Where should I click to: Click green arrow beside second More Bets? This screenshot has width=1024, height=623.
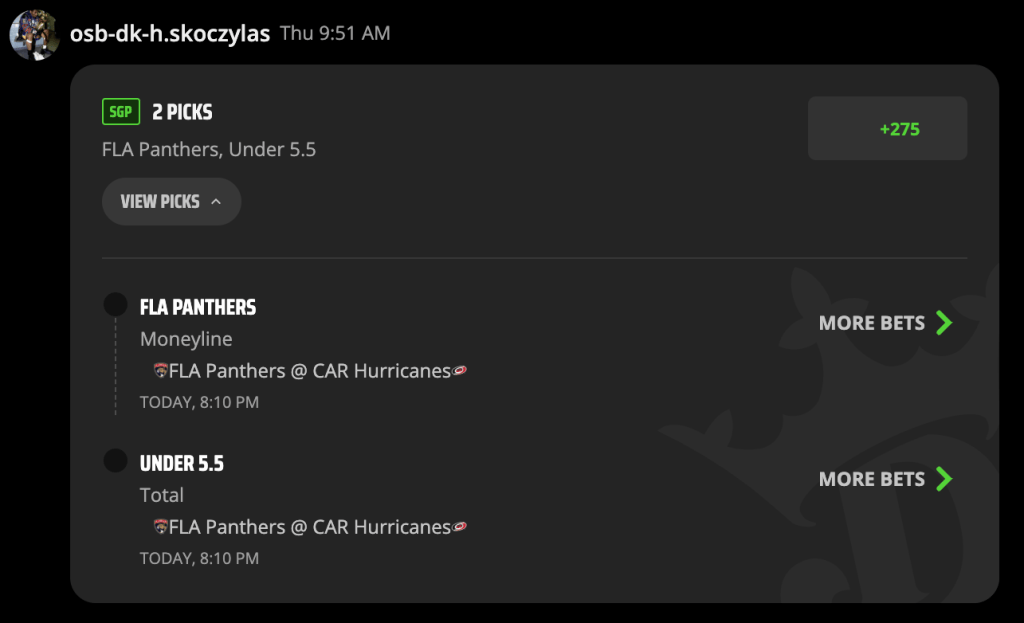(944, 479)
